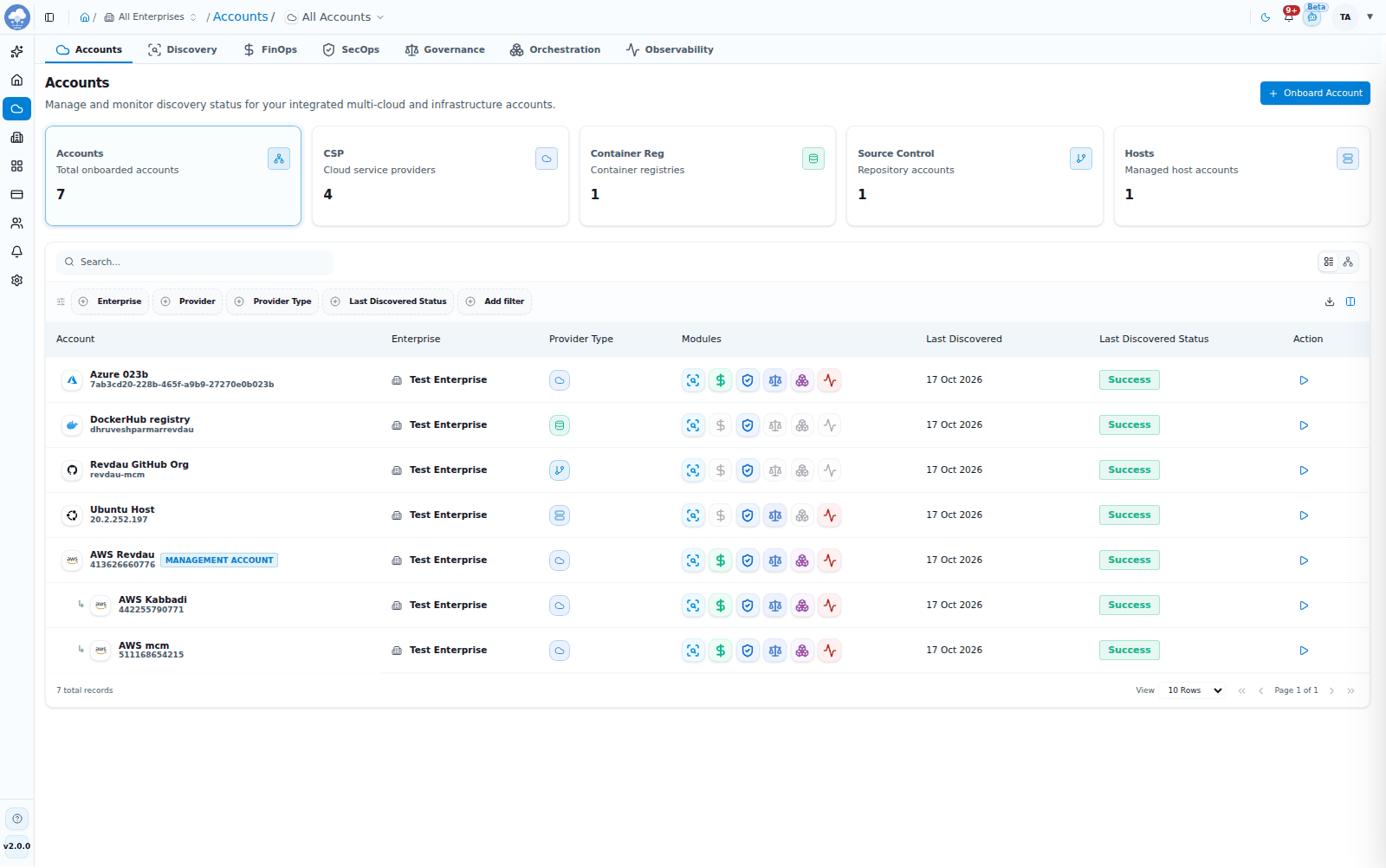Open the FinOps module icon for AWS Revdau
Screen dimensions: 1386x868
720,560
